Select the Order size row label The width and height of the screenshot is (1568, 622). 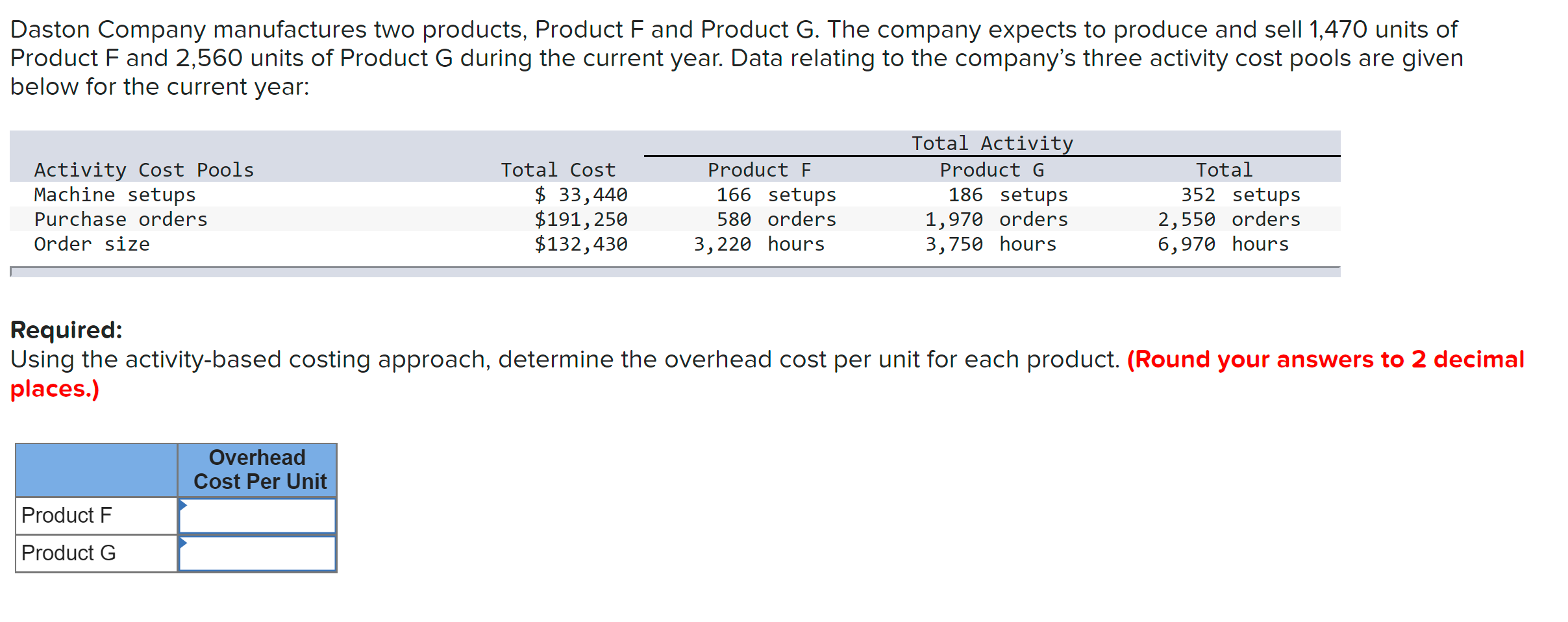click(x=92, y=244)
